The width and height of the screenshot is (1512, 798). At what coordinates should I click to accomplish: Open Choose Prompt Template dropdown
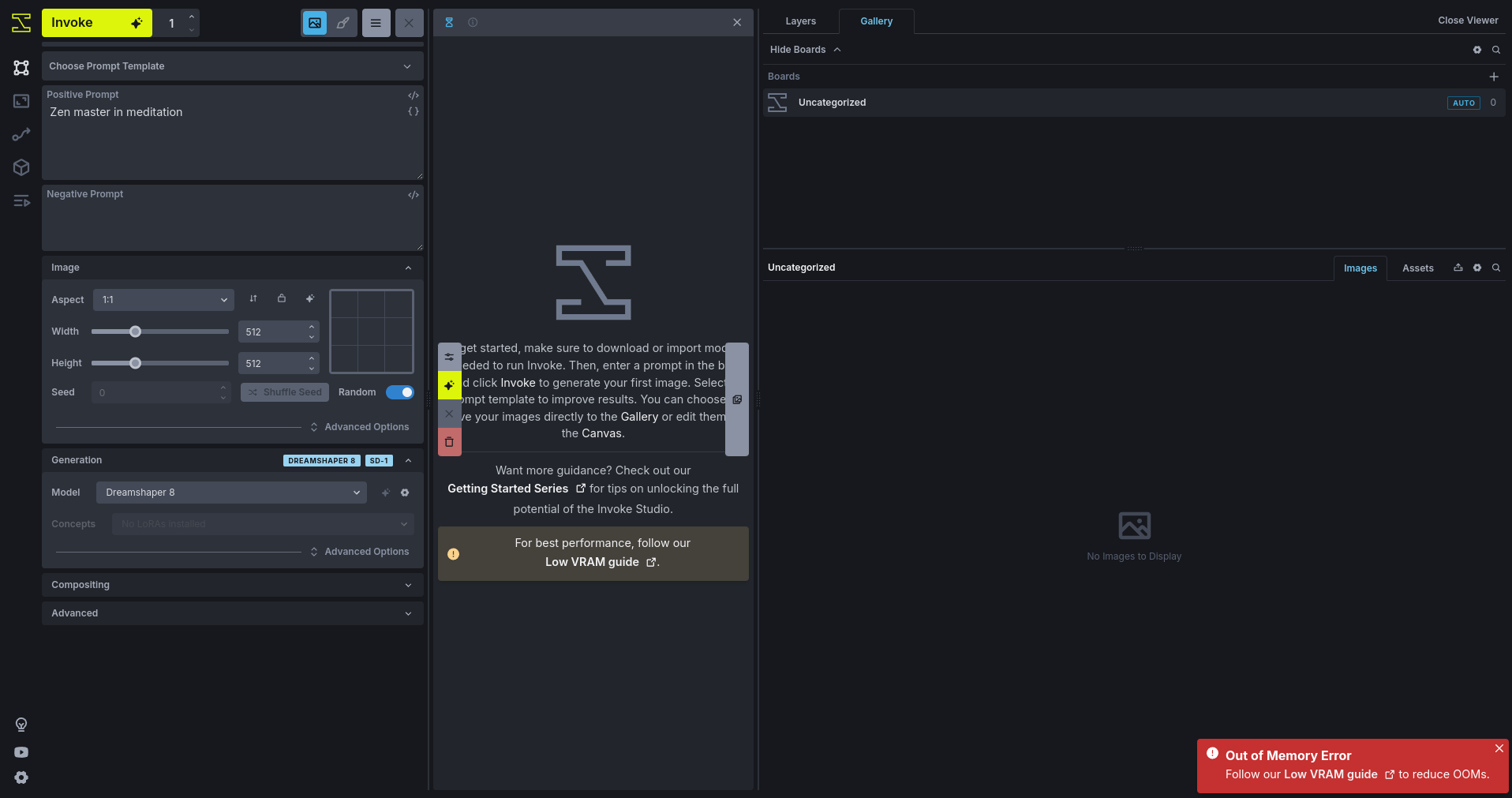233,66
